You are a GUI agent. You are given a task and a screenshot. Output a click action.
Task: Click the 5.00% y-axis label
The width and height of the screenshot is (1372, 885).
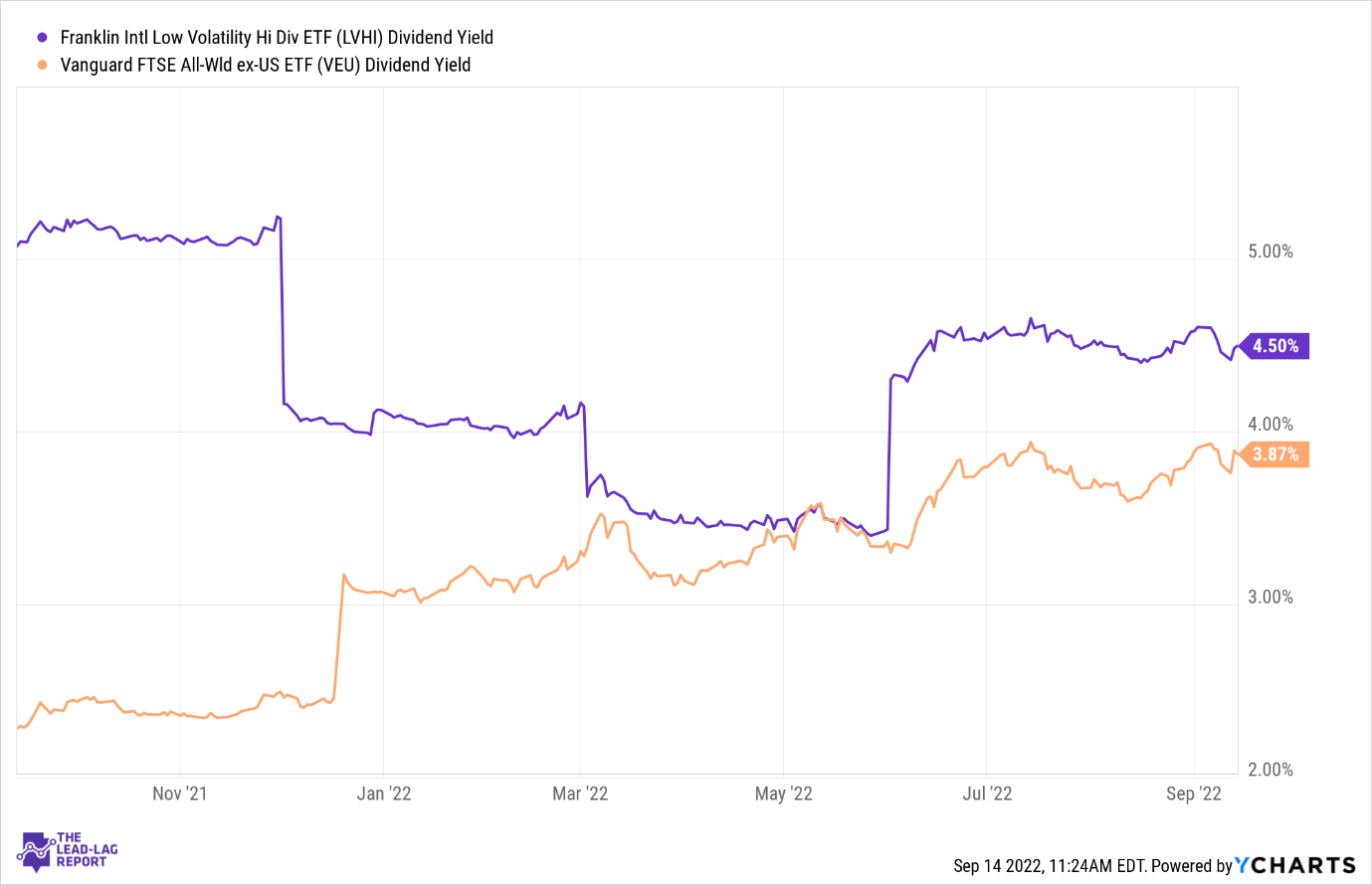coord(1271,252)
